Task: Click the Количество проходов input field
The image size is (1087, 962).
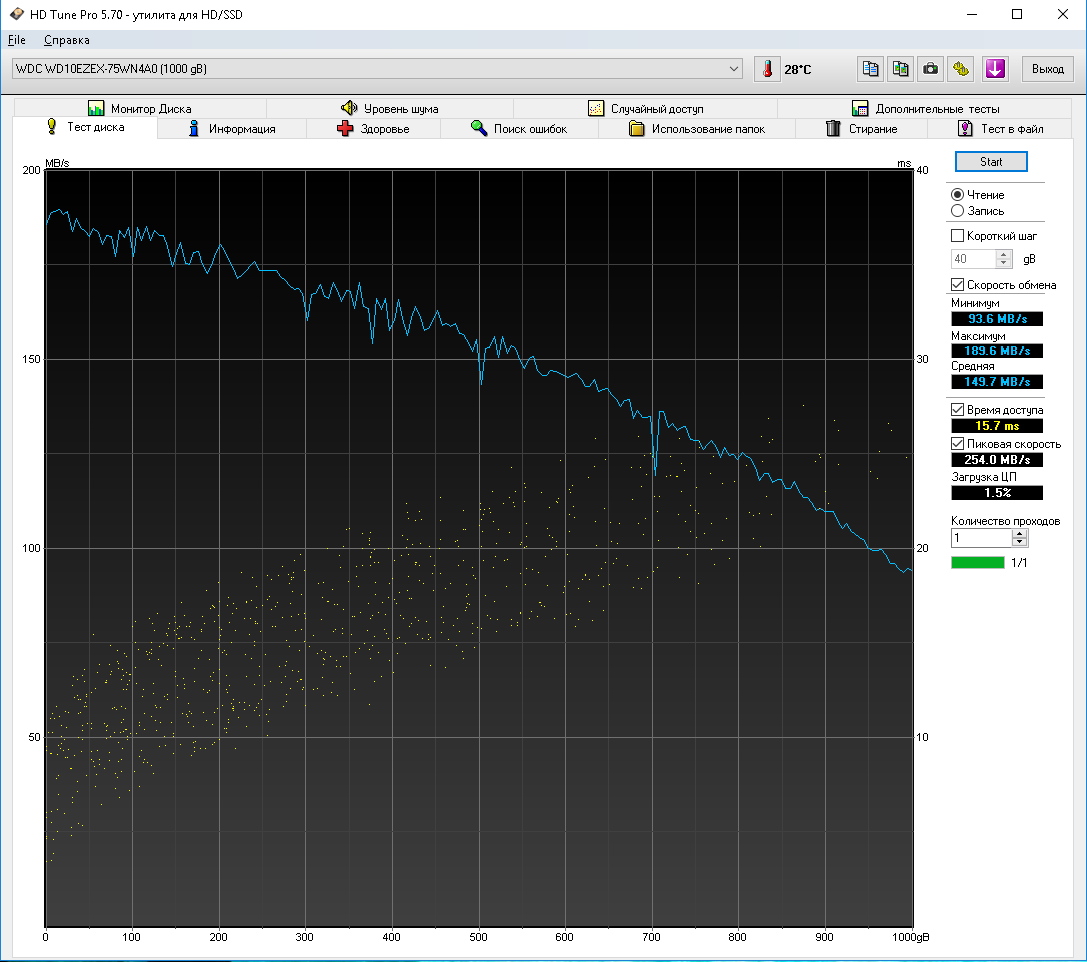Action: pyautogui.click(x=981, y=538)
